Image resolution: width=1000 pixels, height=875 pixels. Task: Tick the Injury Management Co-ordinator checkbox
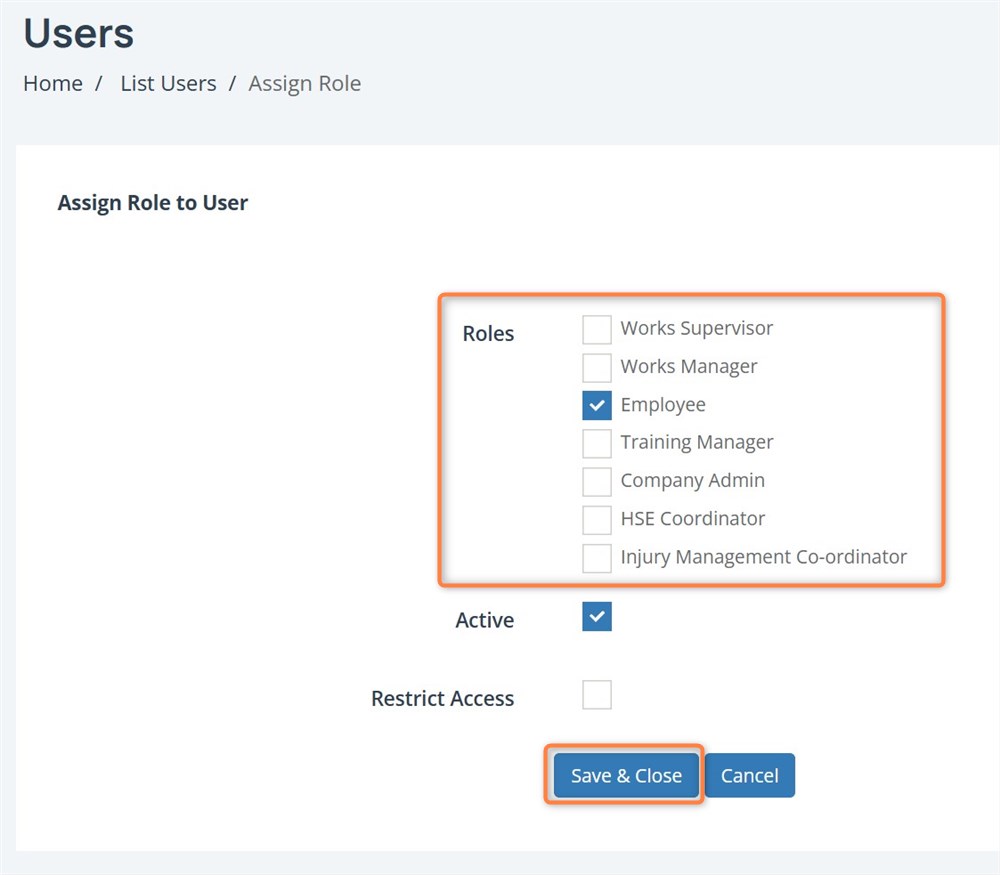click(597, 557)
